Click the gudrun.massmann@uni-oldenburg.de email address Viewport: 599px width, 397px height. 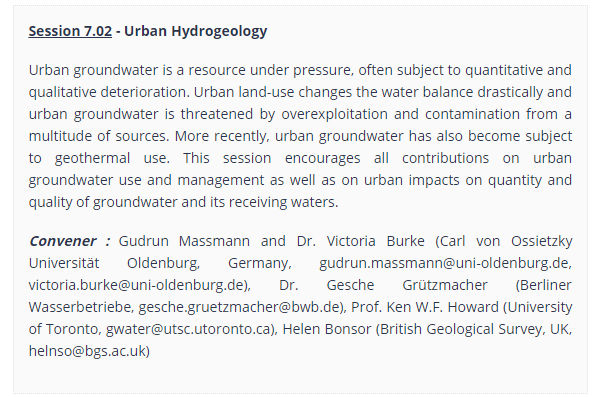tap(445, 263)
